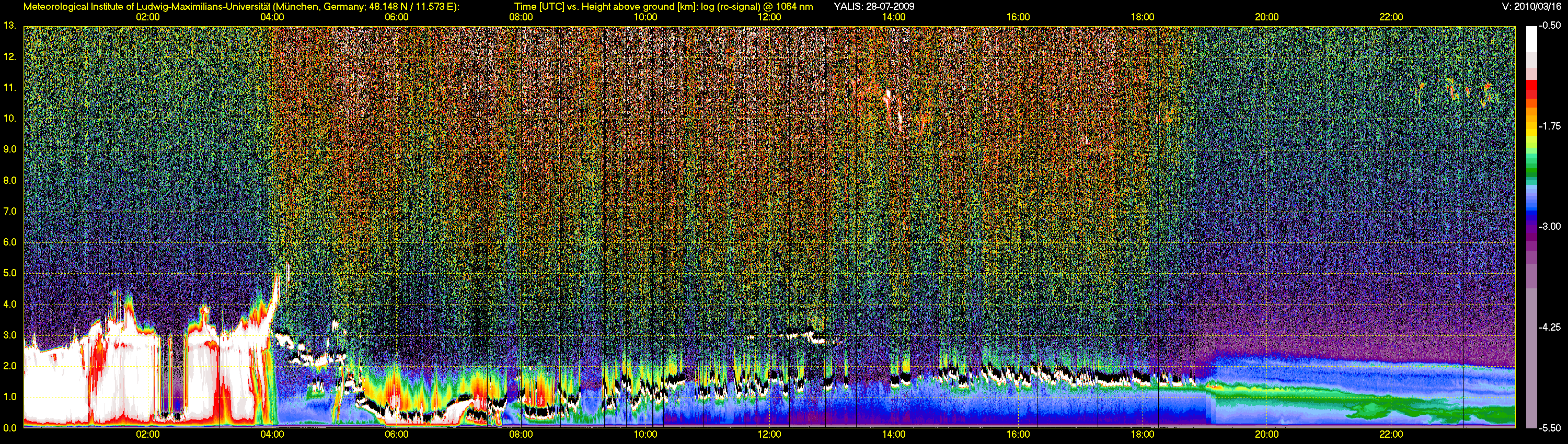The width and height of the screenshot is (1568, 444).
Task: Pick the green band on the color scale bar
Action: coord(1531,170)
